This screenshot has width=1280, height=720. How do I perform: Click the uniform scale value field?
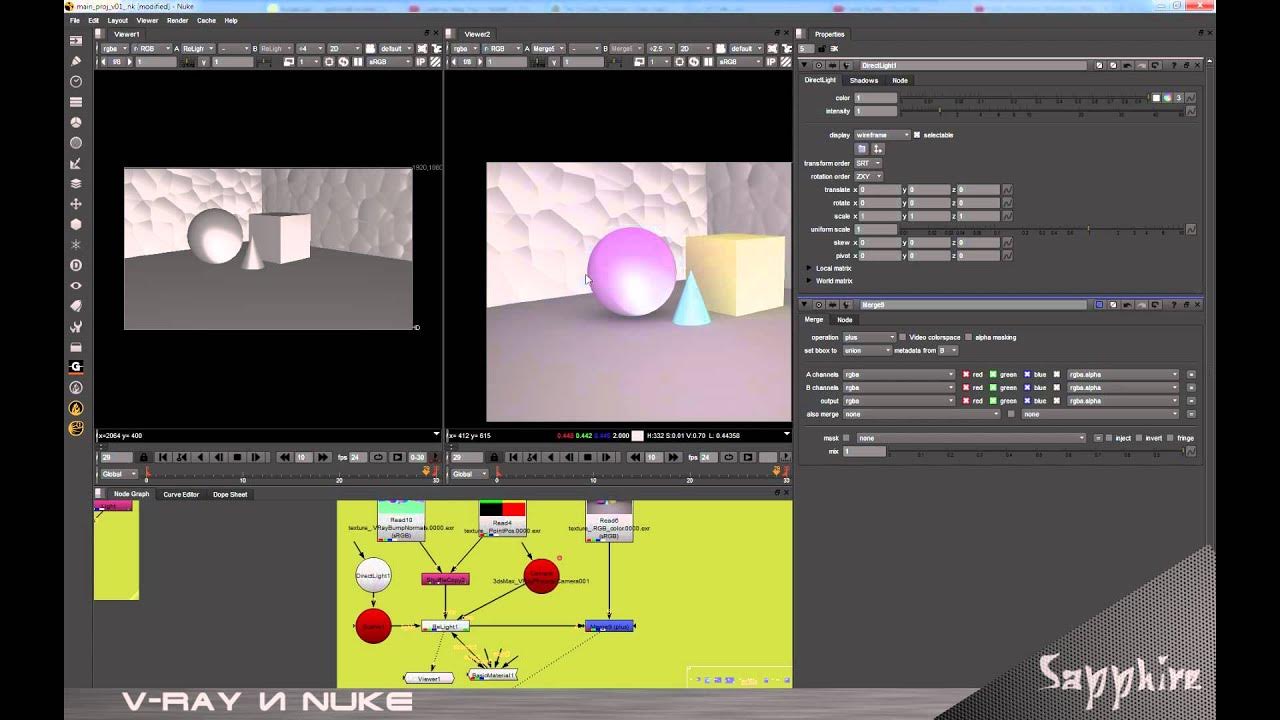coord(876,229)
